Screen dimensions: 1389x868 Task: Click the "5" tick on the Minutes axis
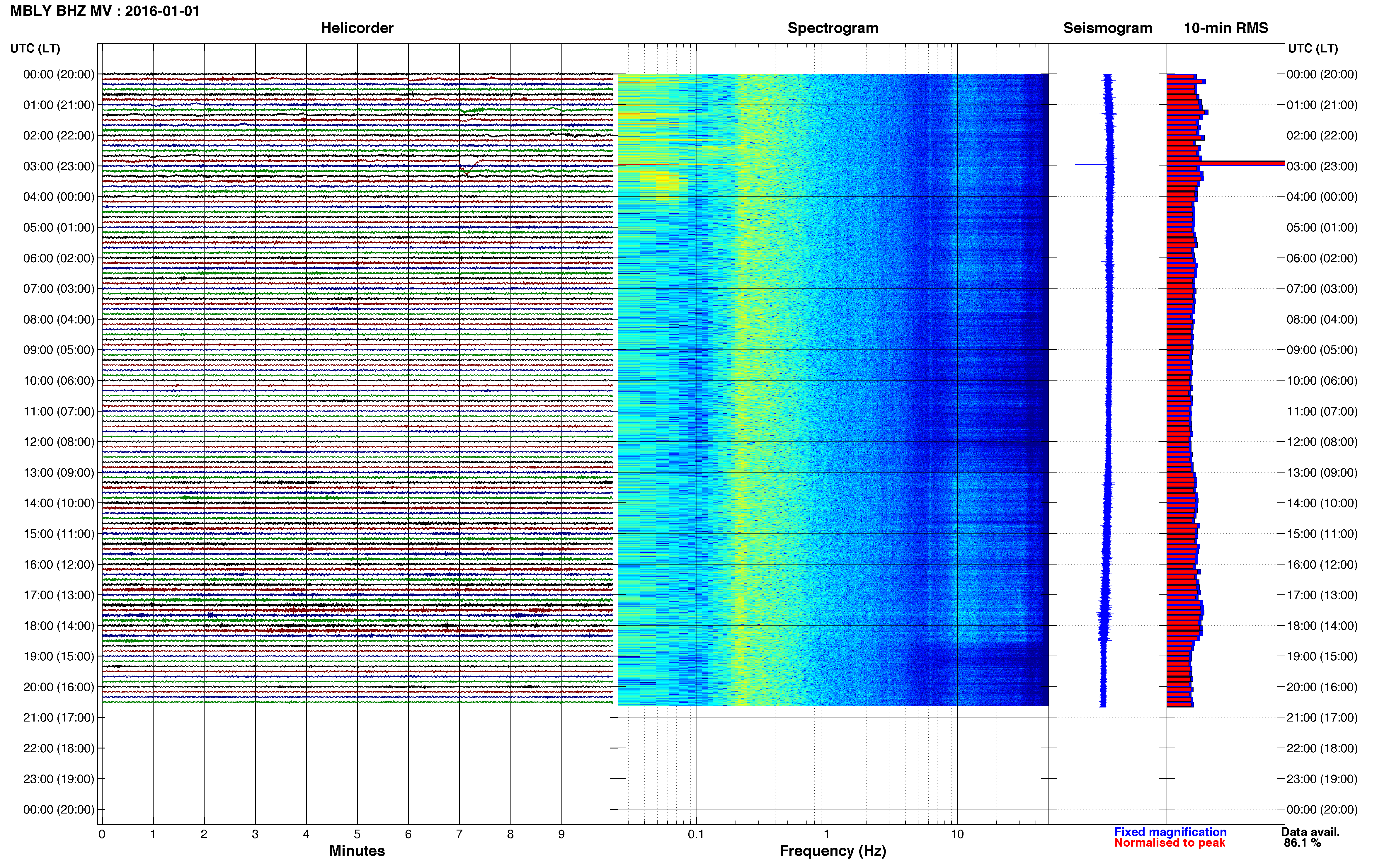[x=357, y=834]
